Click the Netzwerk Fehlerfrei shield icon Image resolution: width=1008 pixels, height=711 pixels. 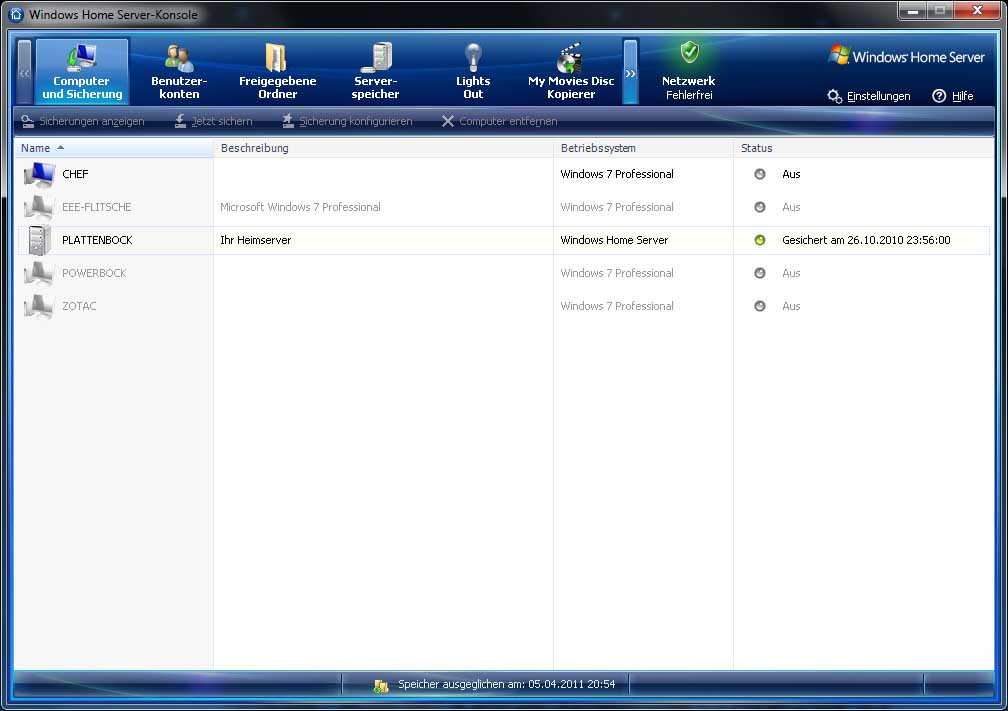pos(689,53)
